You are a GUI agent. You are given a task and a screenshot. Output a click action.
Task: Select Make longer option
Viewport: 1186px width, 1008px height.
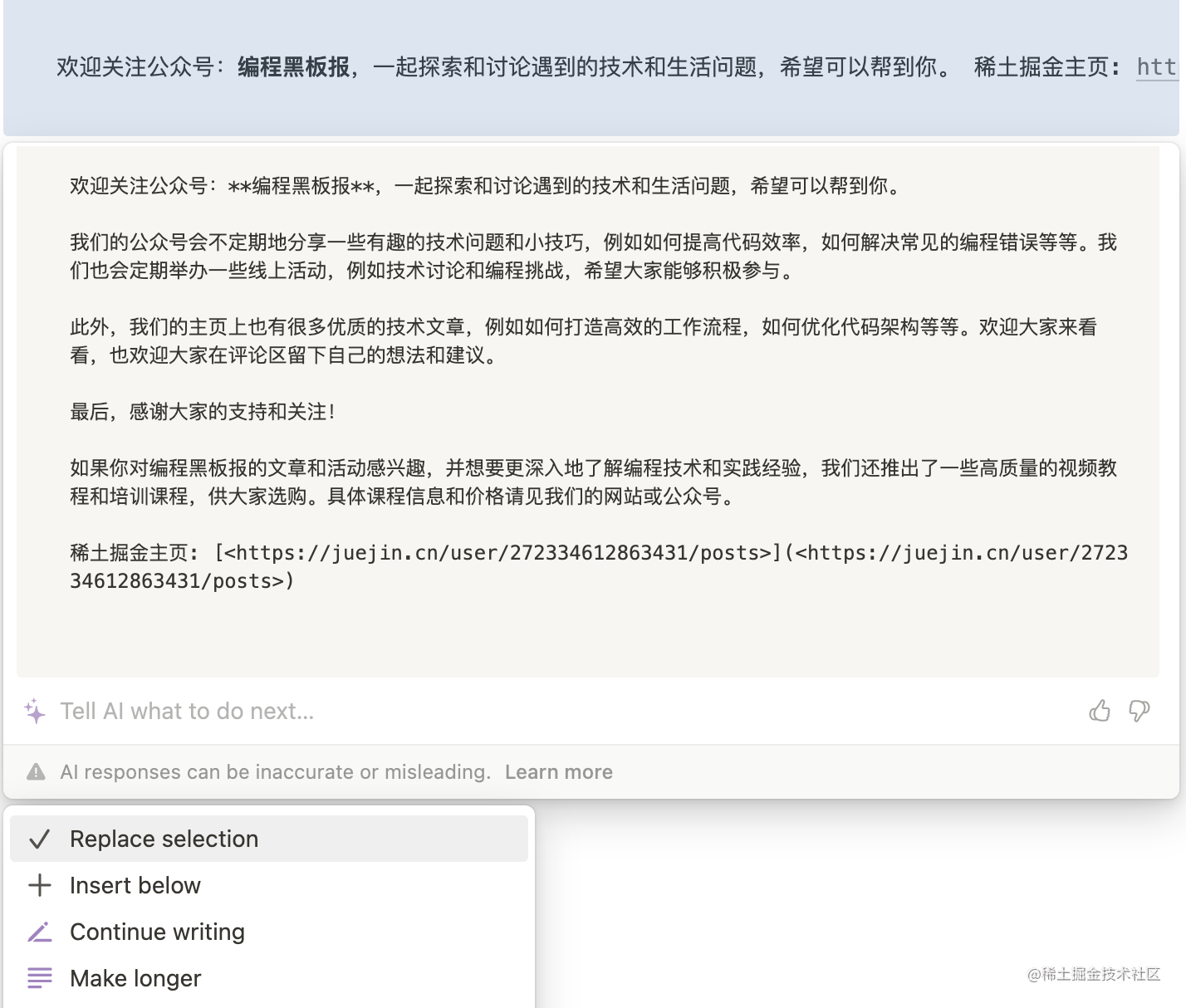click(x=269, y=978)
